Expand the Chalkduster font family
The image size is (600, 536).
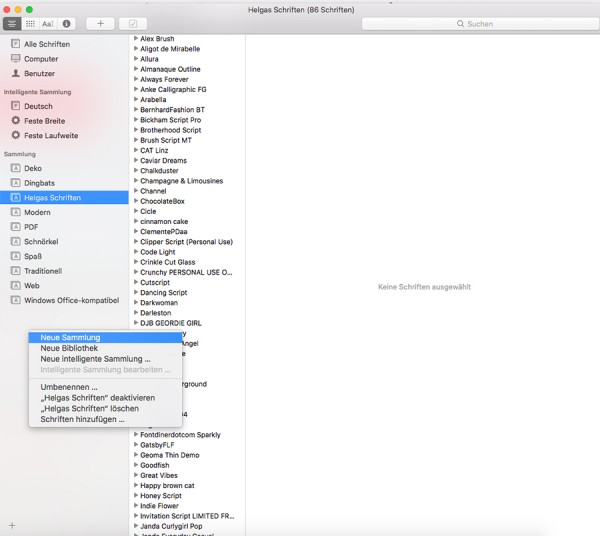coord(136,170)
